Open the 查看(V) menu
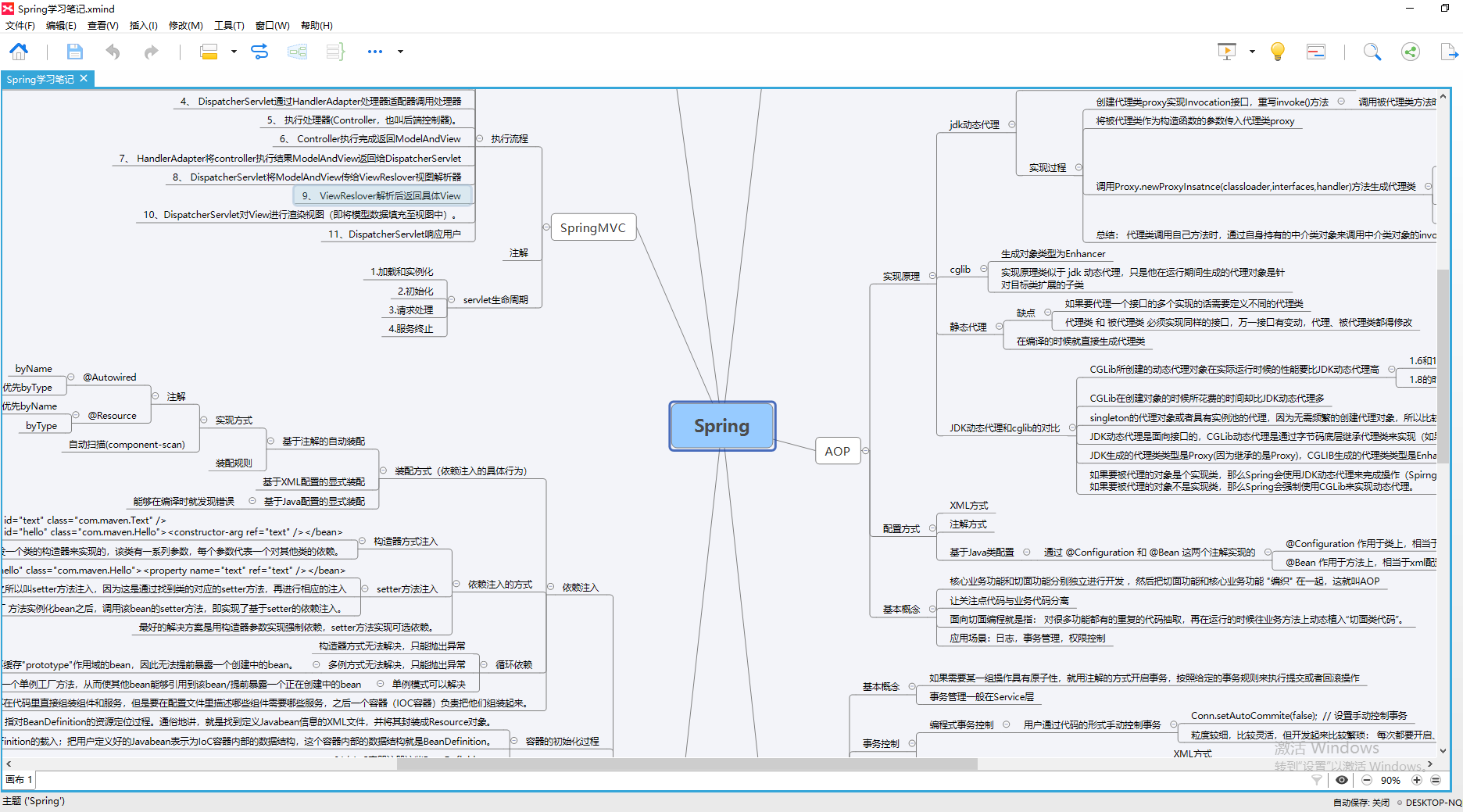Screen dimensions: 1463x812 click(102, 26)
